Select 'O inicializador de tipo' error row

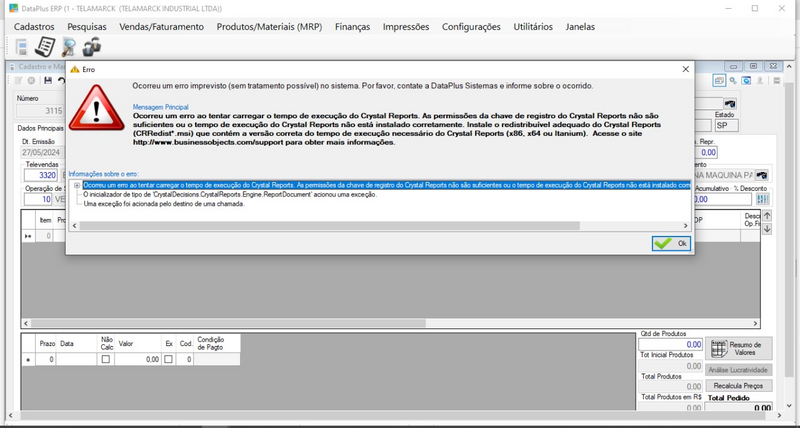(x=230, y=195)
